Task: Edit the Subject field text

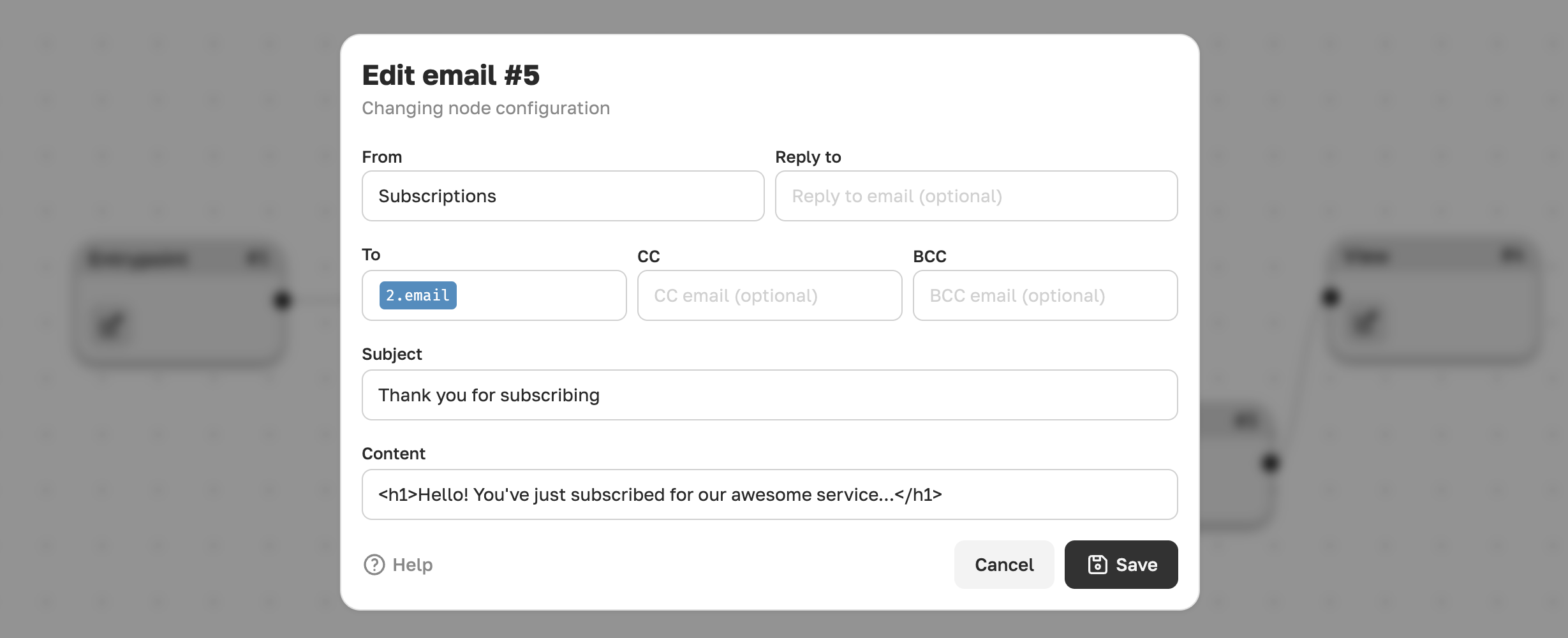Action: [x=770, y=395]
